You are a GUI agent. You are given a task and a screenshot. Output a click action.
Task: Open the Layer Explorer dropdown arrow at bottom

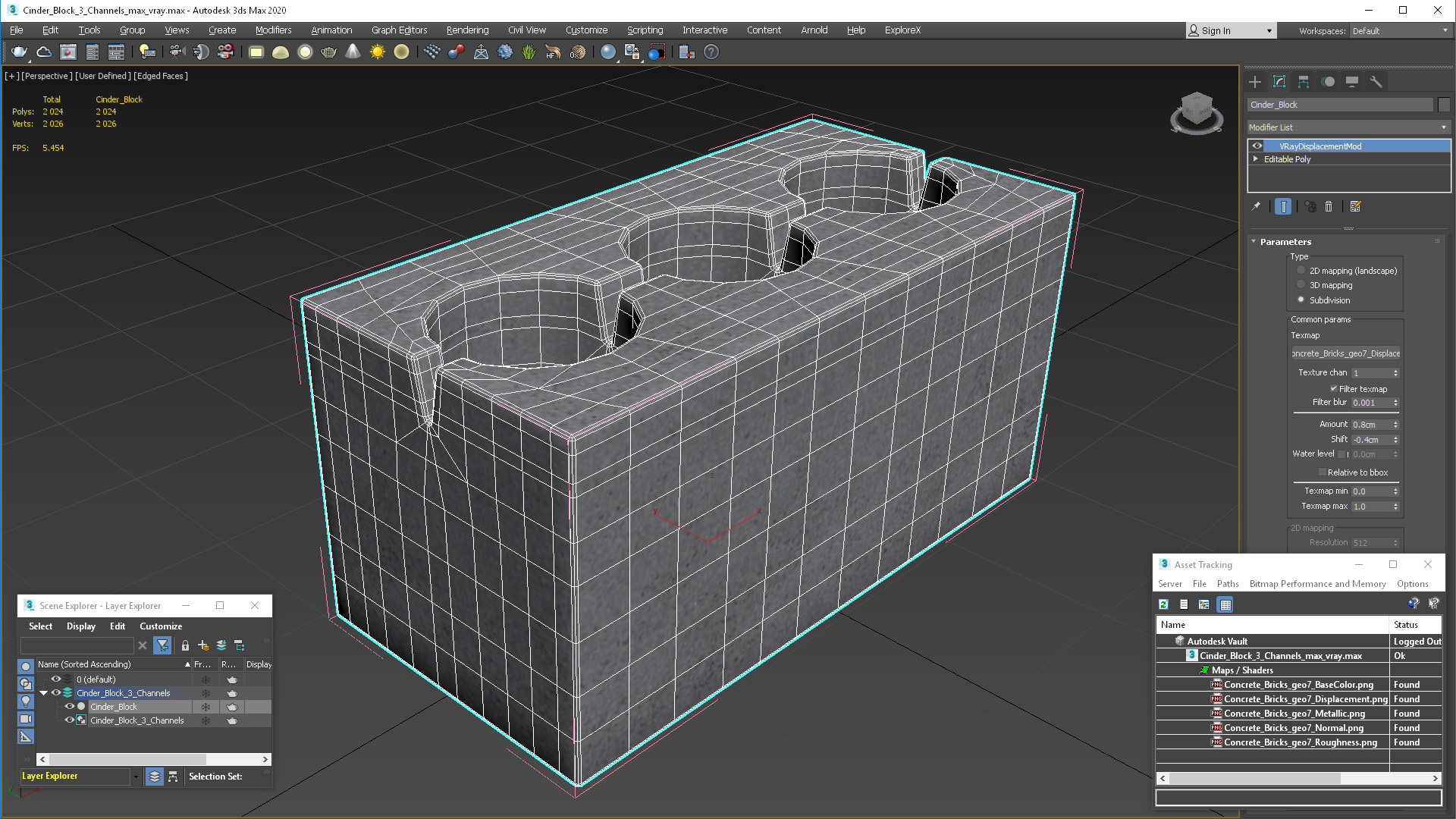click(x=136, y=776)
